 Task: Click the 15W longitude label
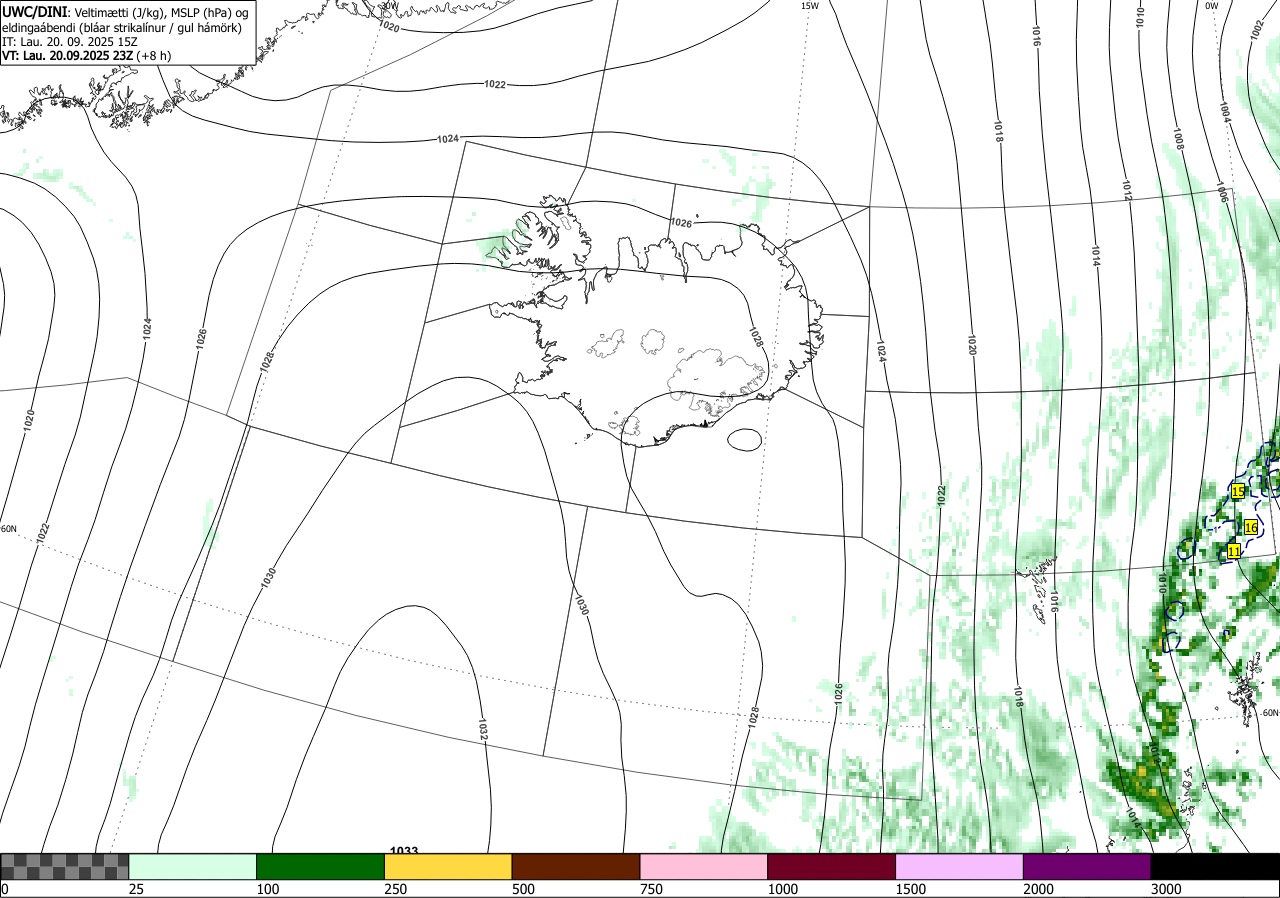[x=810, y=6]
